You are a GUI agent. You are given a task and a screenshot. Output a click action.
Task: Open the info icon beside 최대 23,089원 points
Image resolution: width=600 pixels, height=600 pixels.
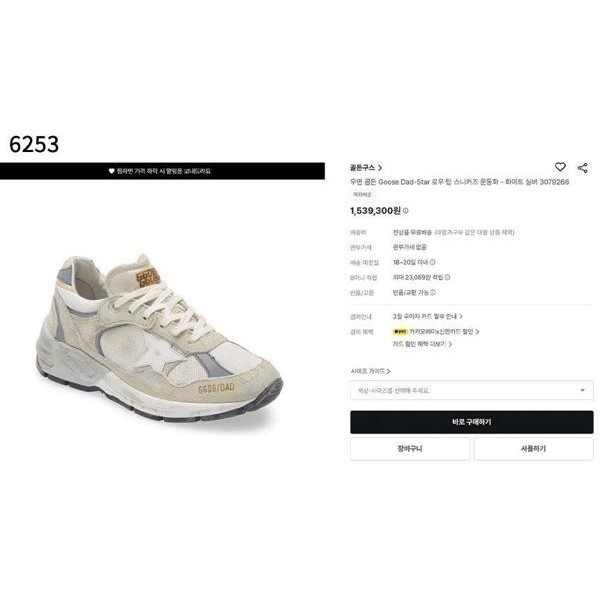tap(447, 277)
